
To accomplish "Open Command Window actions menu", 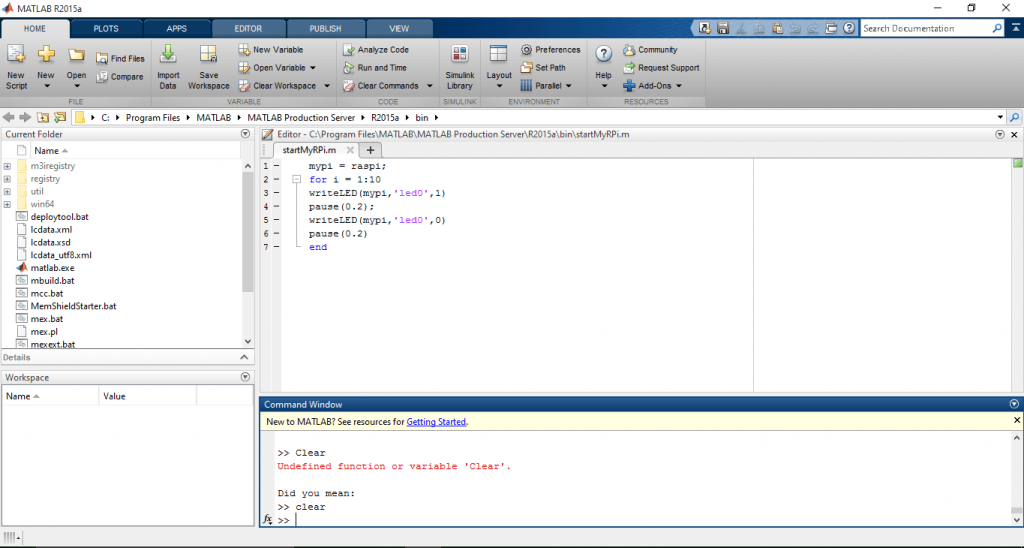I will pyautogui.click(x=1014, y=404).
